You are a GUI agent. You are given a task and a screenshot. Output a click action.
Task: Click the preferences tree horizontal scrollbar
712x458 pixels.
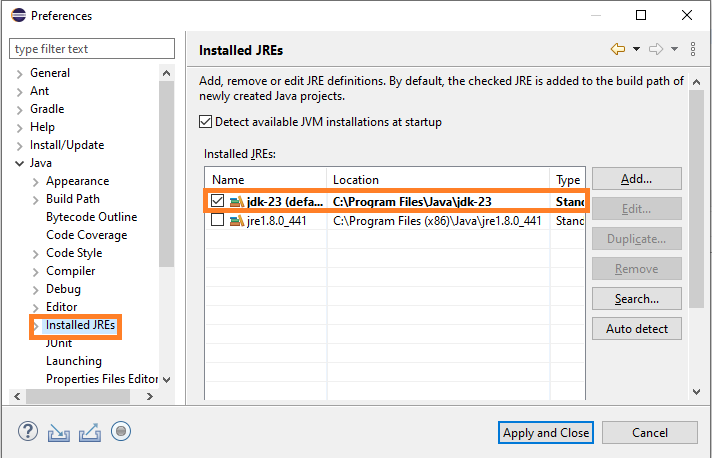point(80,397)
